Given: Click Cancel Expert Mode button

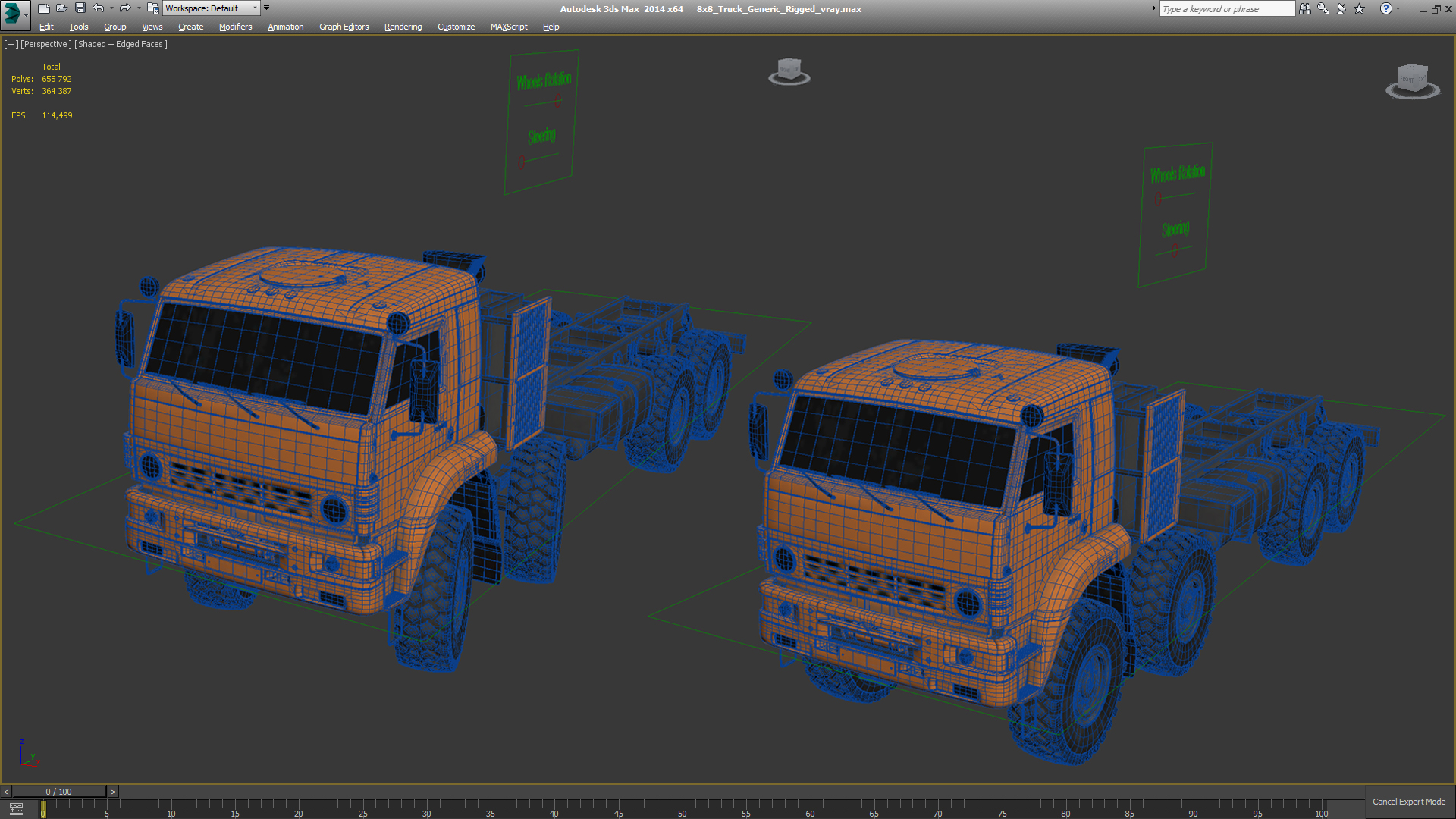Looking at the screenshot, I should point(1408,802).
